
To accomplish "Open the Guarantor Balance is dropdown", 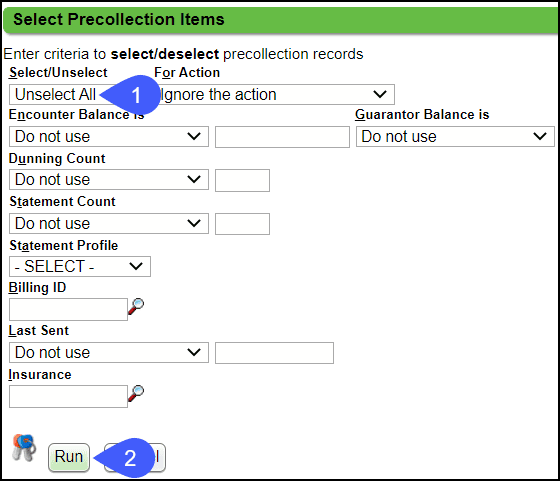I will click(455, 136).
